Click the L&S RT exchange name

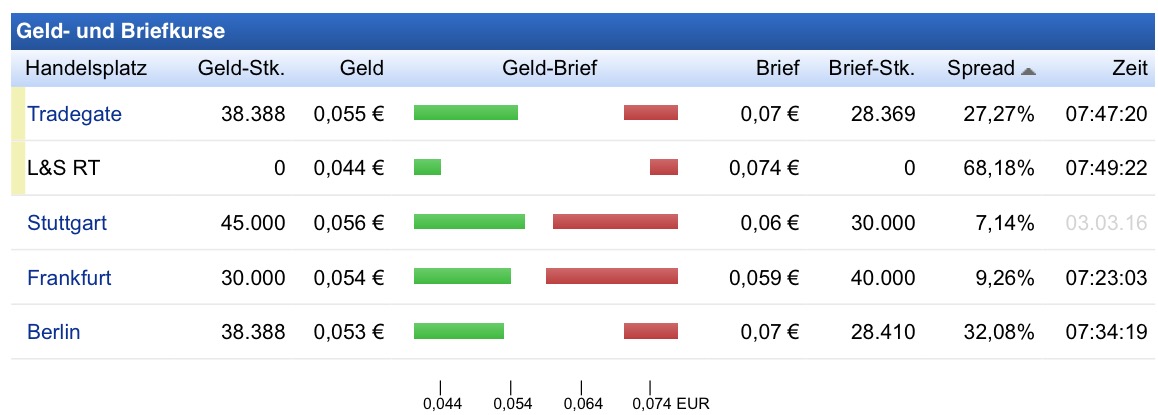[63, 168]
